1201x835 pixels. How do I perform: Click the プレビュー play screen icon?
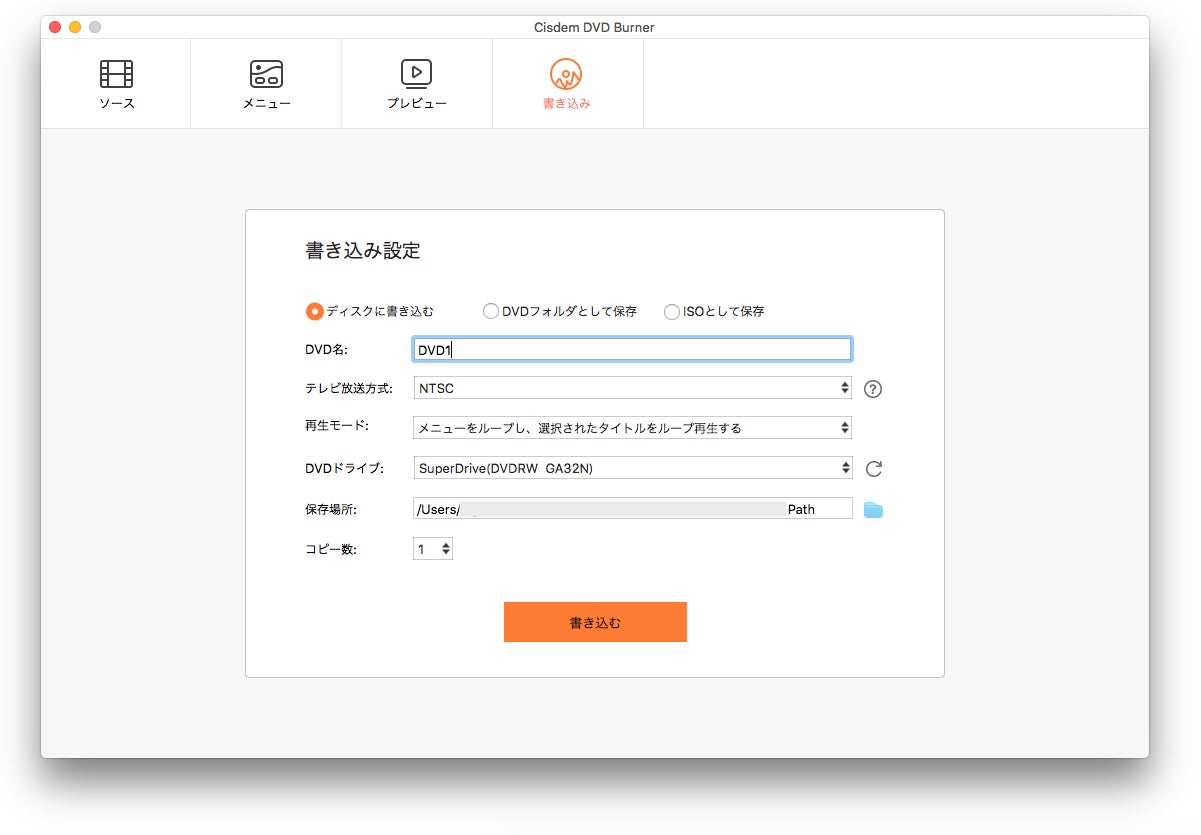click(416, 72)
